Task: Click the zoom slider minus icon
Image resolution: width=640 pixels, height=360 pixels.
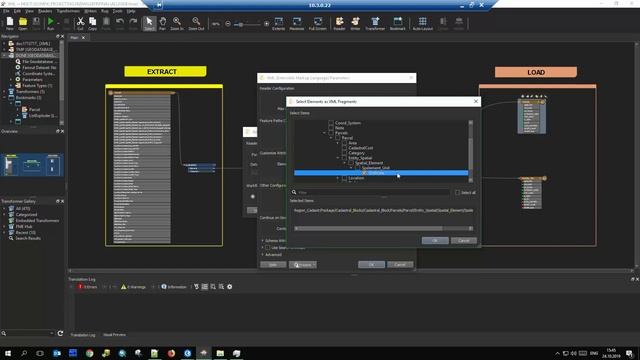Action: [228, 24]
